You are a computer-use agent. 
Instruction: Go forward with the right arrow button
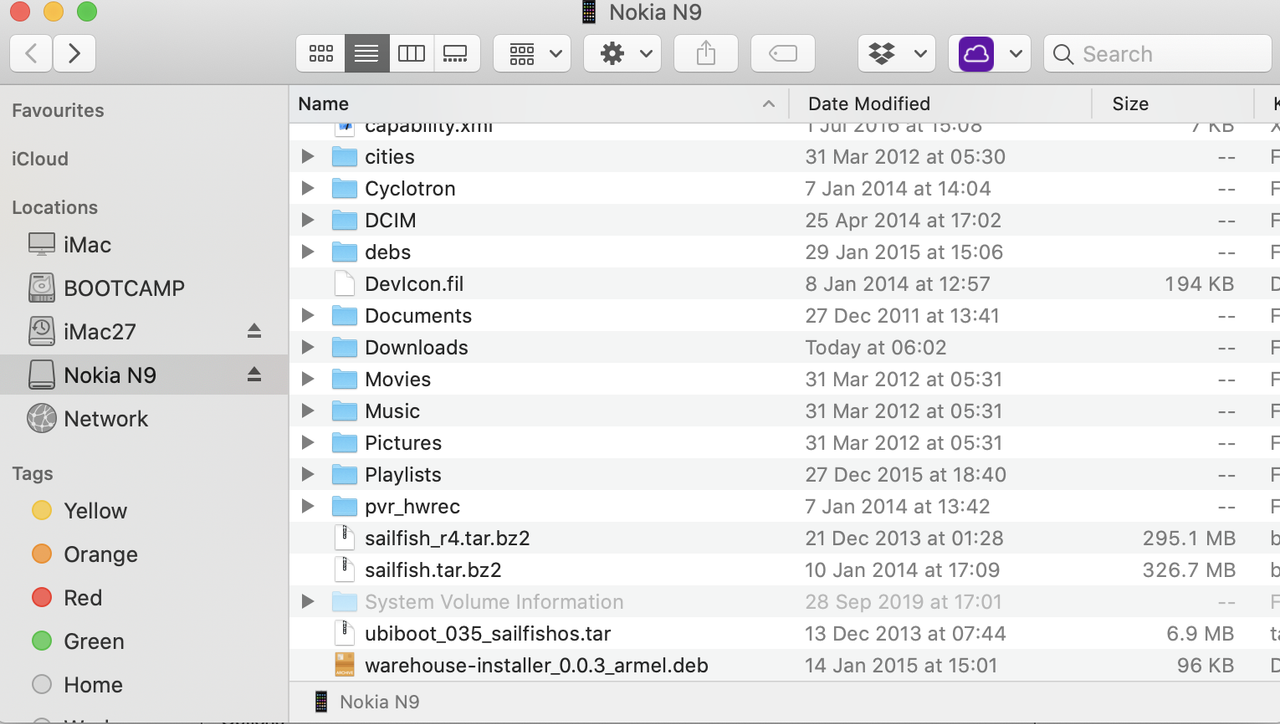click(75, 54)
